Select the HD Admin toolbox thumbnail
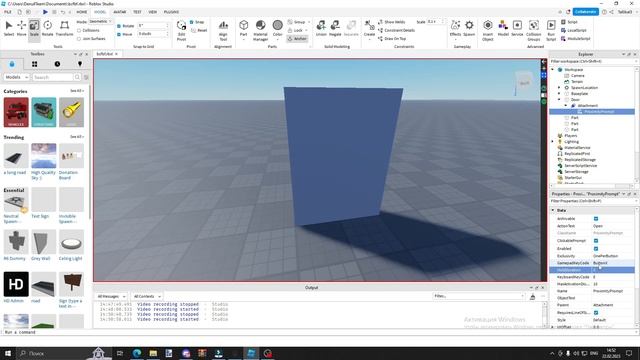The height and width of the screenshot is (360, 640). click(16, 284)
